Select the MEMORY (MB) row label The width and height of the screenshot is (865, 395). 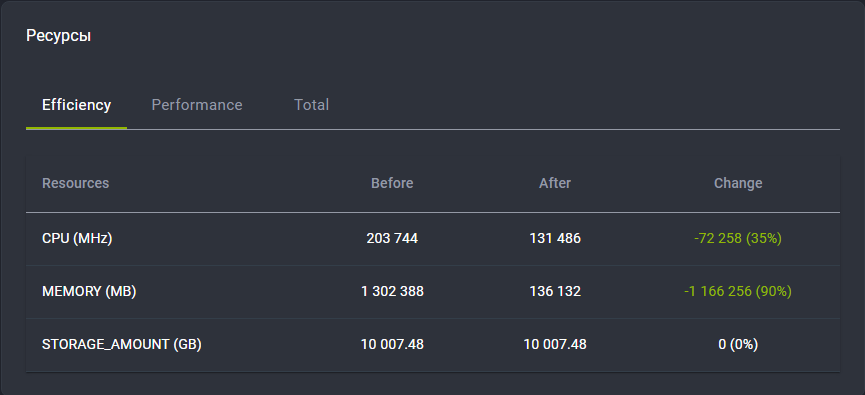[x=89, y=292]
